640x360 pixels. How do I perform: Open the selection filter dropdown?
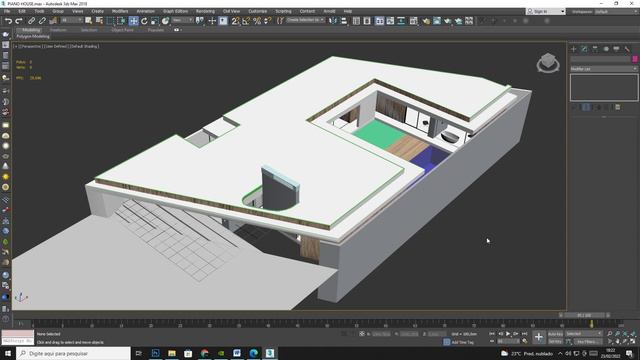71,20
